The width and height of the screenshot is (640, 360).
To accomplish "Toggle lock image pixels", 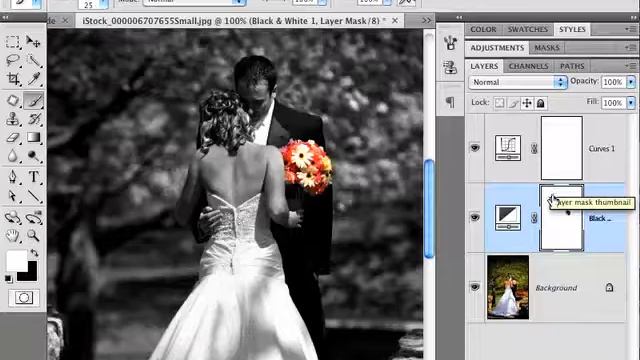I will [x=513, y=103].
